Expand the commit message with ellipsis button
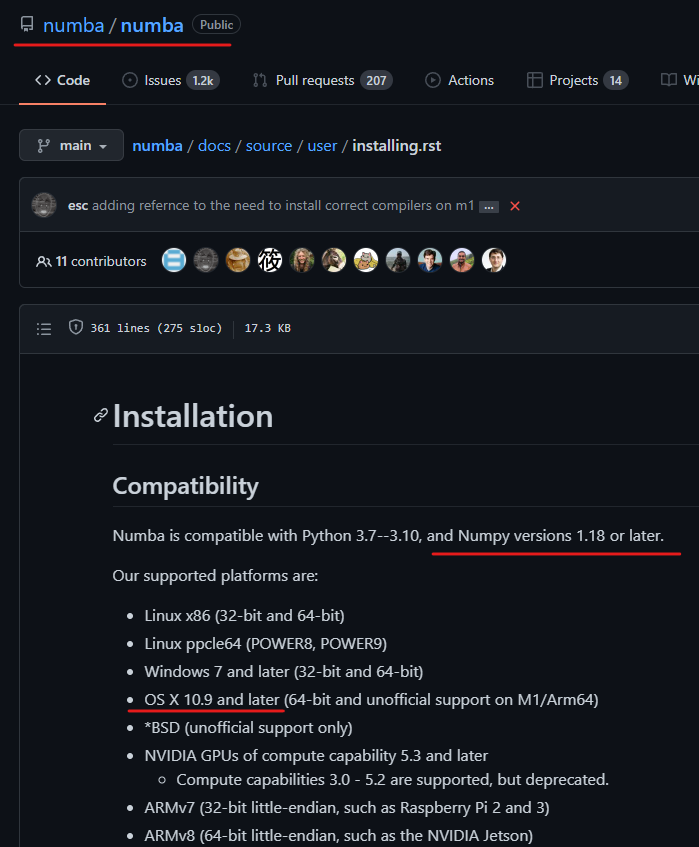This screenshot has width=699, height=847. point(488,205)
